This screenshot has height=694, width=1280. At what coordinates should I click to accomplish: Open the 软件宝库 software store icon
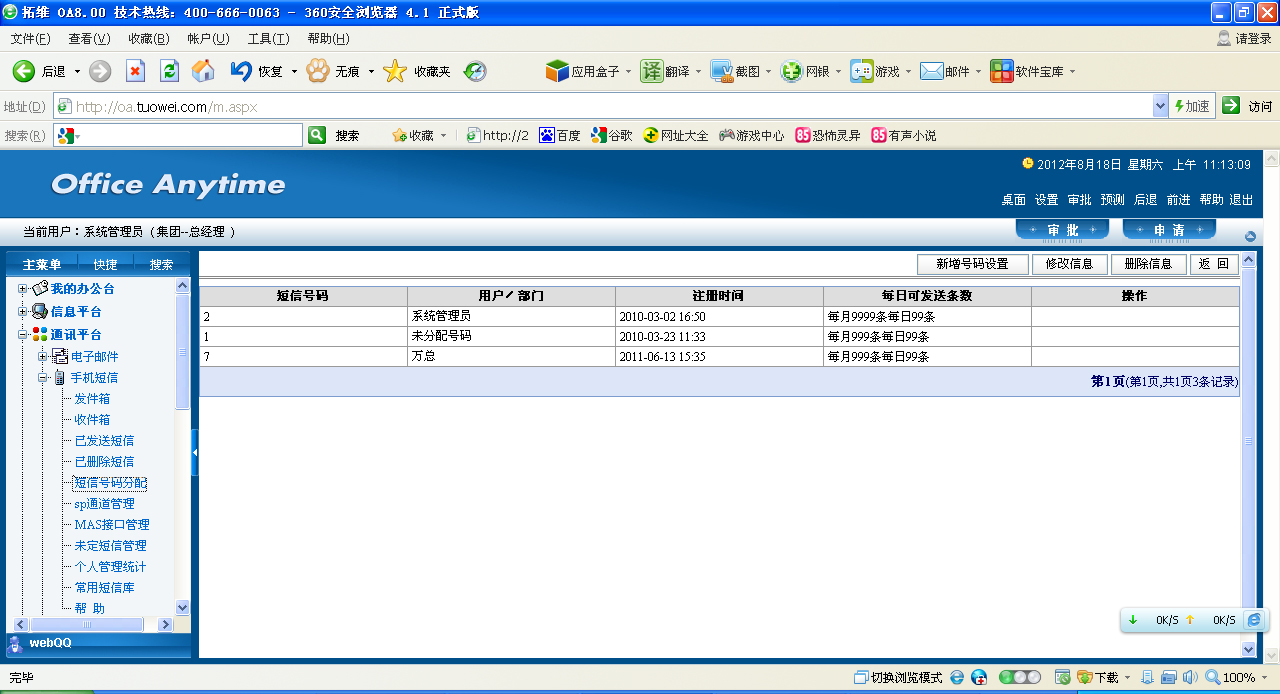(x=1001, y=71)
